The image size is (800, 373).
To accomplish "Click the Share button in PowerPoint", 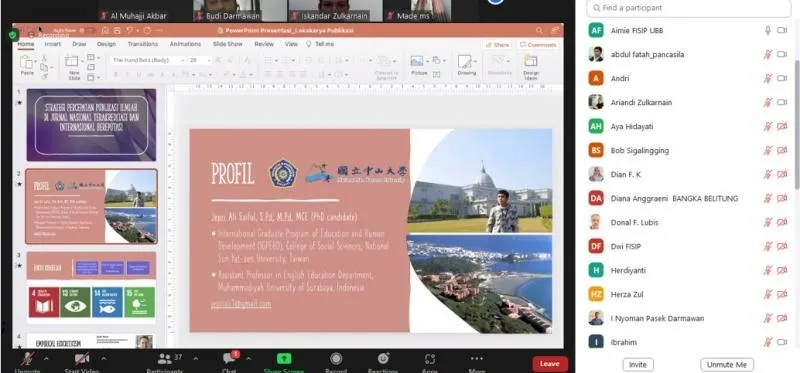I will [x=497, y=45].
